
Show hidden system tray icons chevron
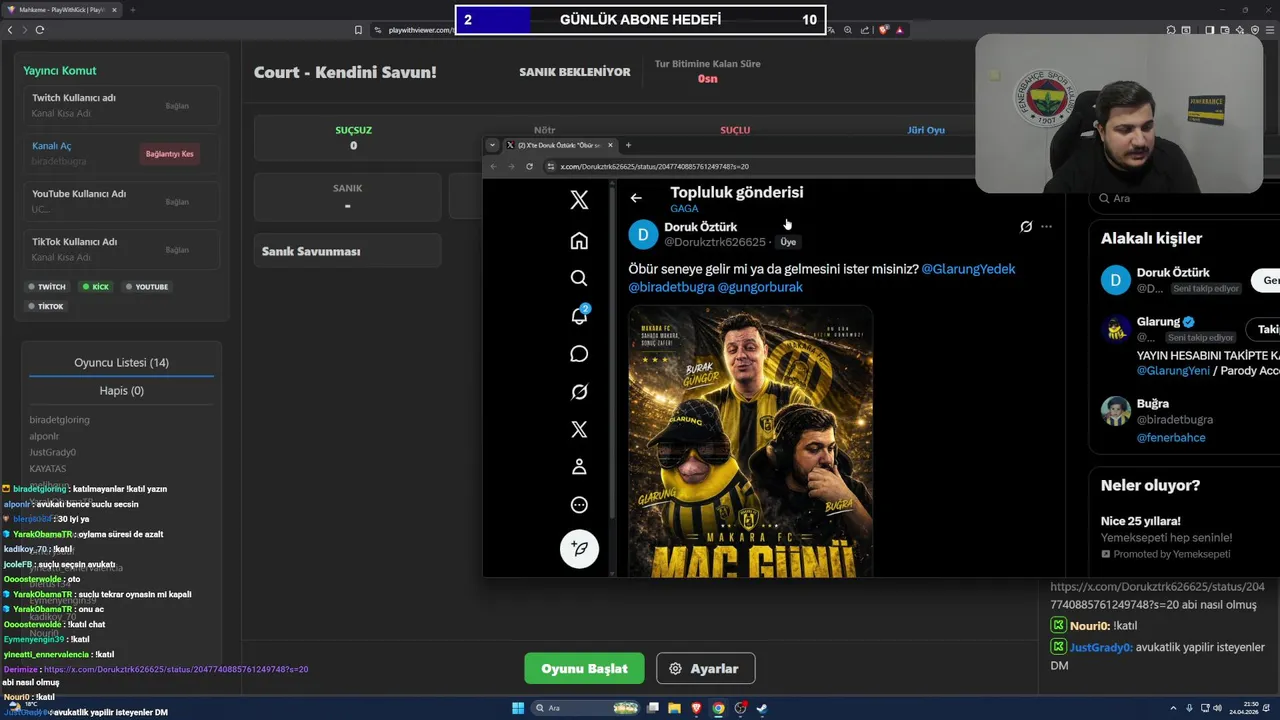1174,708
